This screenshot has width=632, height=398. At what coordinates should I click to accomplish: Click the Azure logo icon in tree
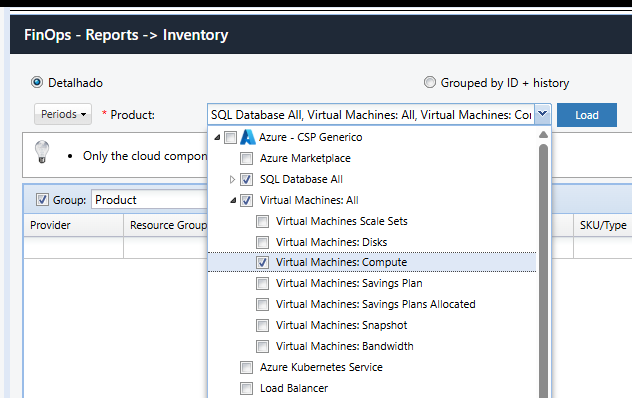coord(248,137)
